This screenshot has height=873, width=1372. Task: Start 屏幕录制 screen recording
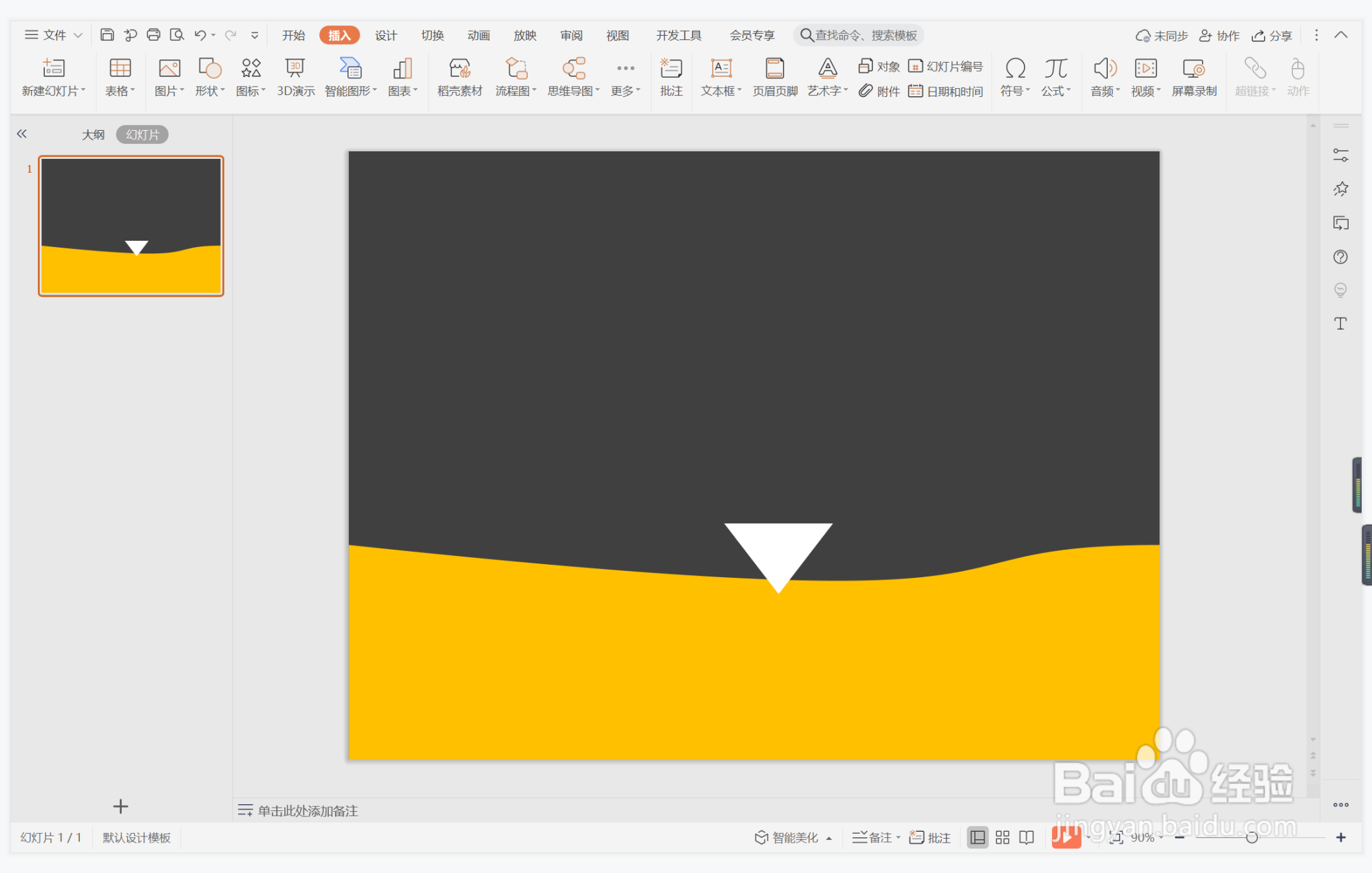[x=1194, y=76]
